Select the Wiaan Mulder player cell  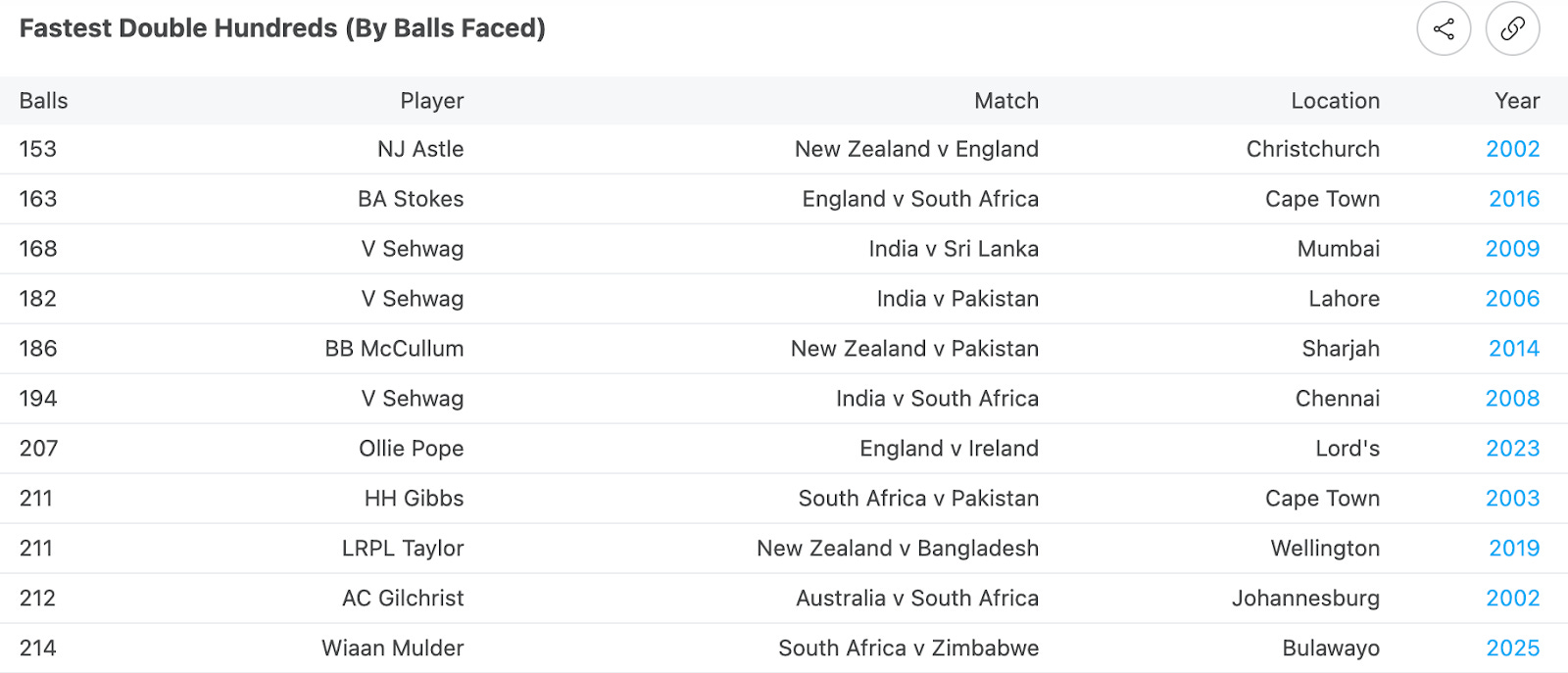pyautogui.click(x=393, y=649)
